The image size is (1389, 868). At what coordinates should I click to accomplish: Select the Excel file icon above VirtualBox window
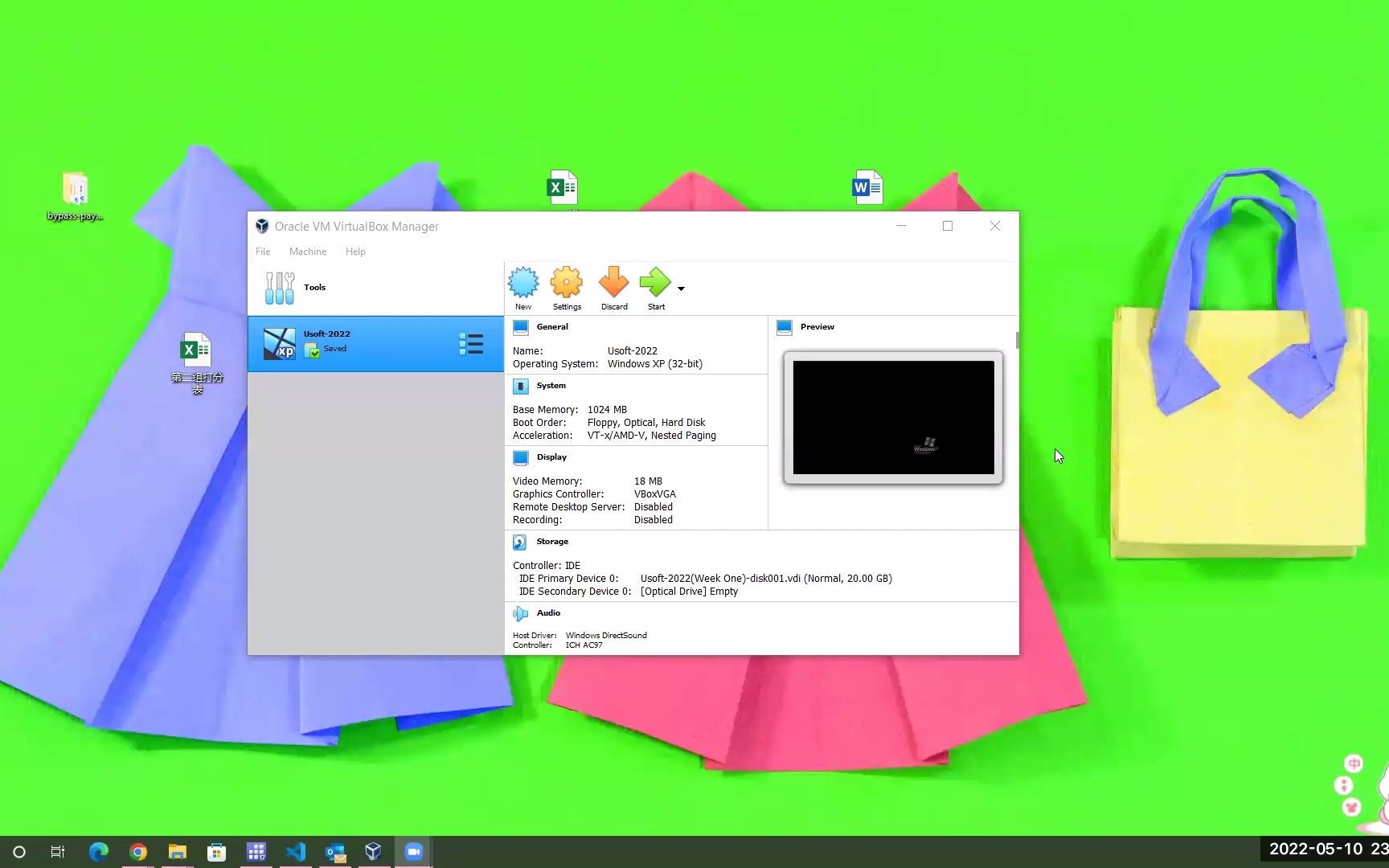(x=562, y=188)
